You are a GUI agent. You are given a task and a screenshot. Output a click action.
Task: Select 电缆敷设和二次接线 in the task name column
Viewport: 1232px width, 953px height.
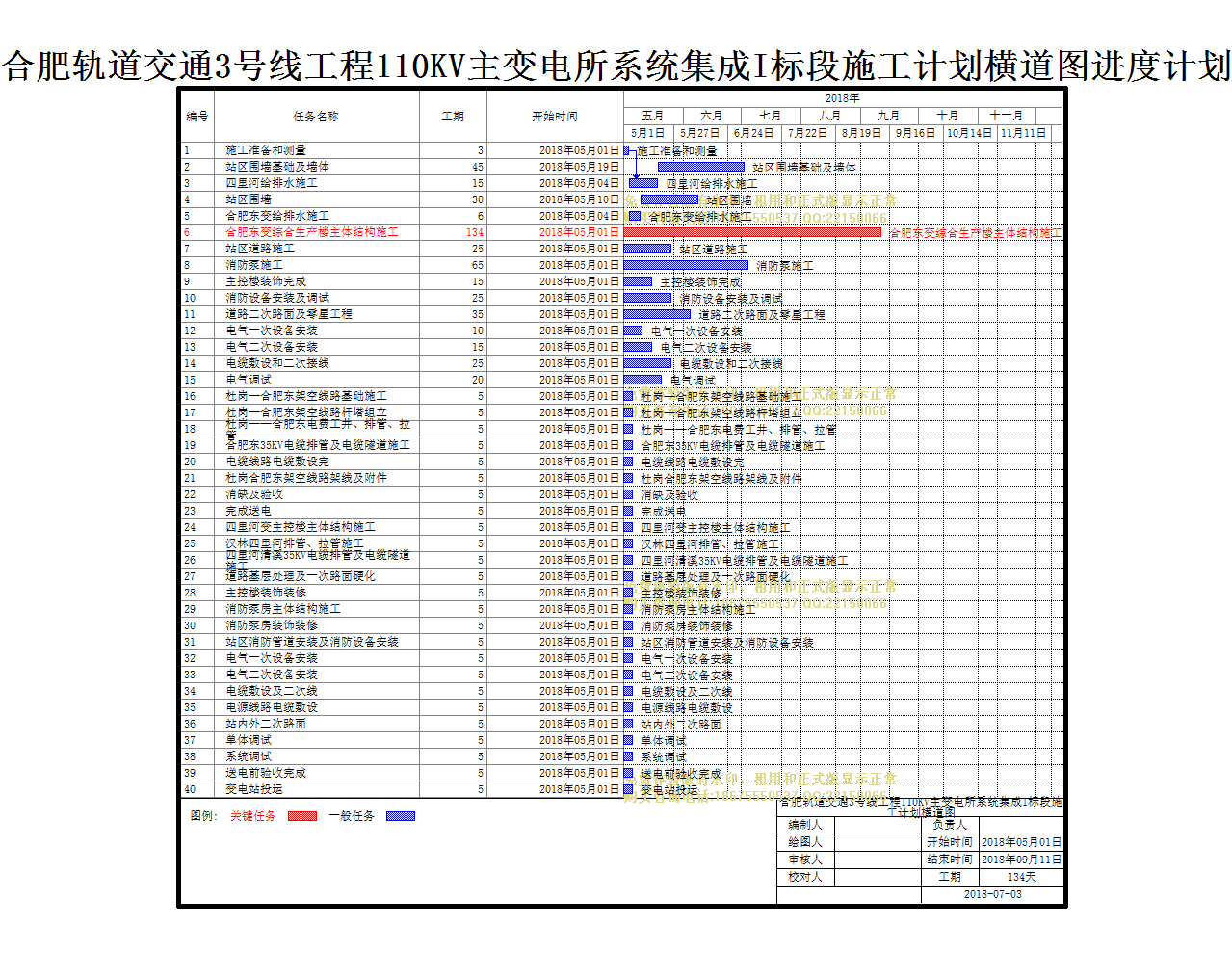tap(277, 363)
